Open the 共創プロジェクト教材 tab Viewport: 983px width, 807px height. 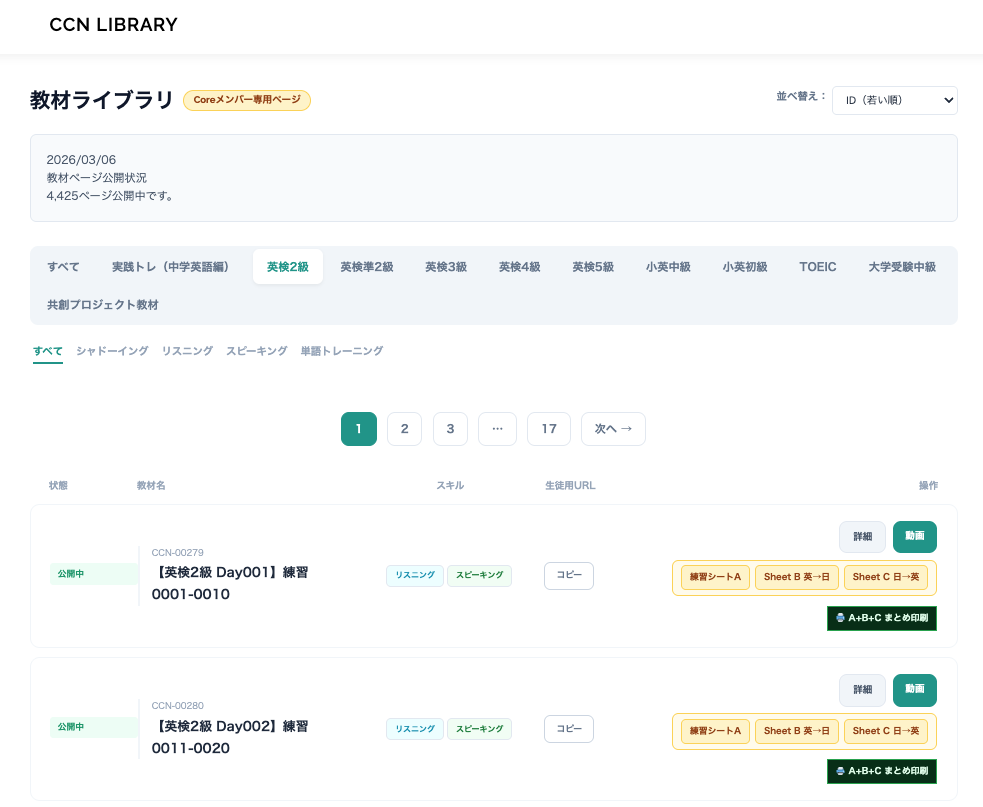coord(102,305)
